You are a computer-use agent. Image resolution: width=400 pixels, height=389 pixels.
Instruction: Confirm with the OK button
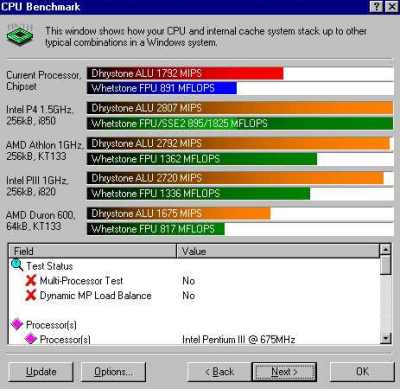[362, 372]
